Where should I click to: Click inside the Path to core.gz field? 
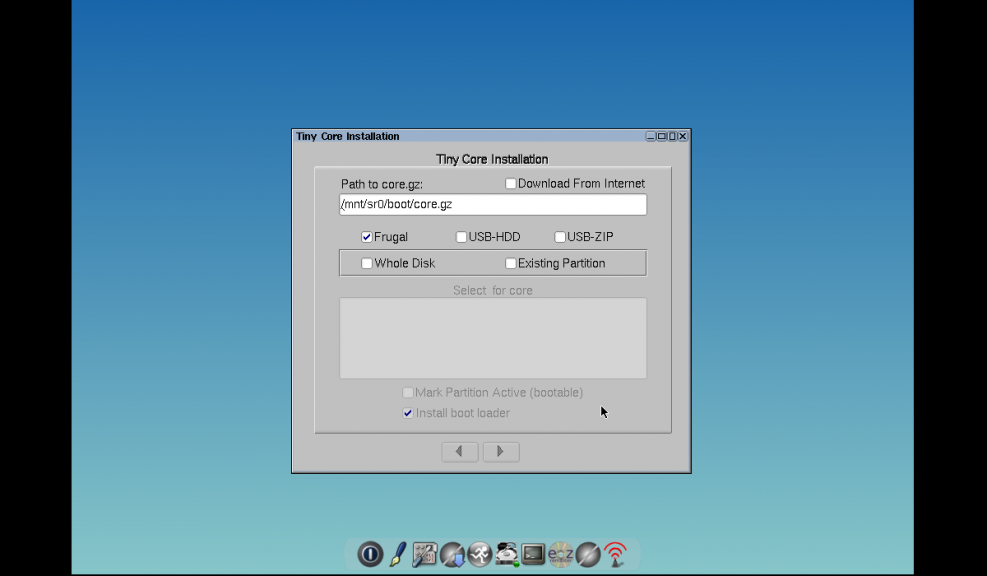[493, 204]
